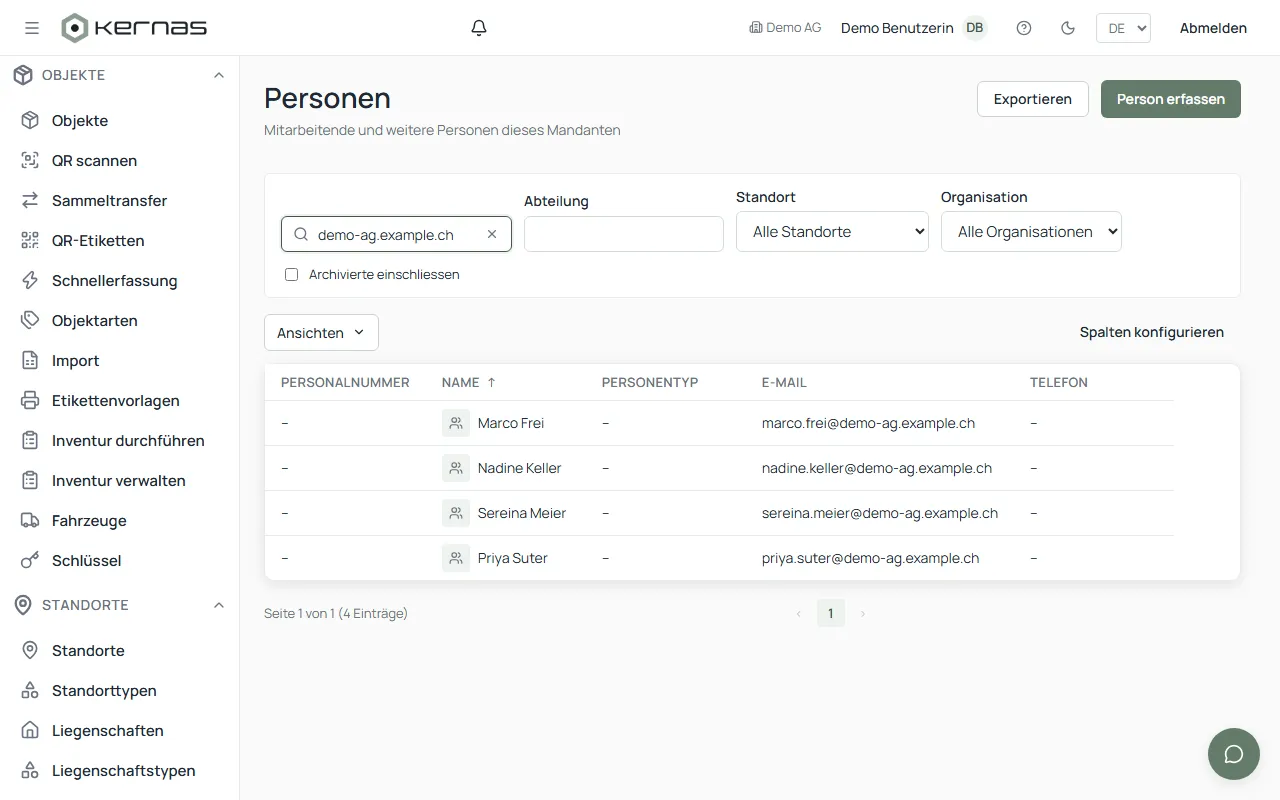The image size is (1280, 800).
Task: Click the Demo AG tenant label
Action: tap(785, 28)
